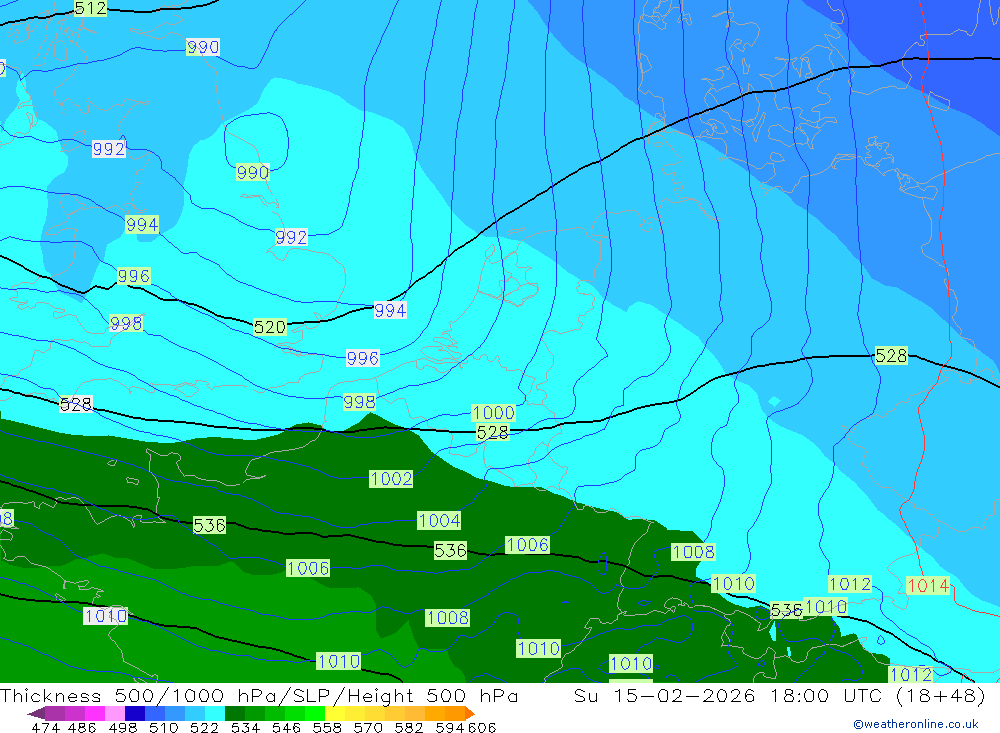Click the dark purple arrow at the legend start
Screen dimensions: 1000x733
[36, 713]
